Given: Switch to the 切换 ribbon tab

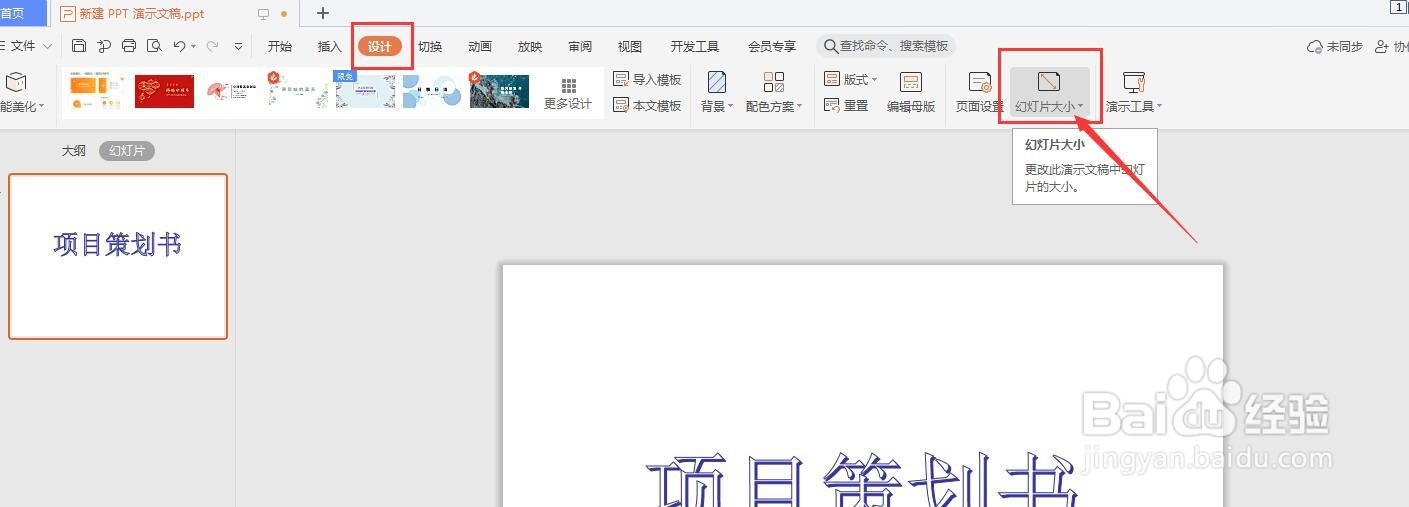Looking at the screenshot, I should pos(430,46).
